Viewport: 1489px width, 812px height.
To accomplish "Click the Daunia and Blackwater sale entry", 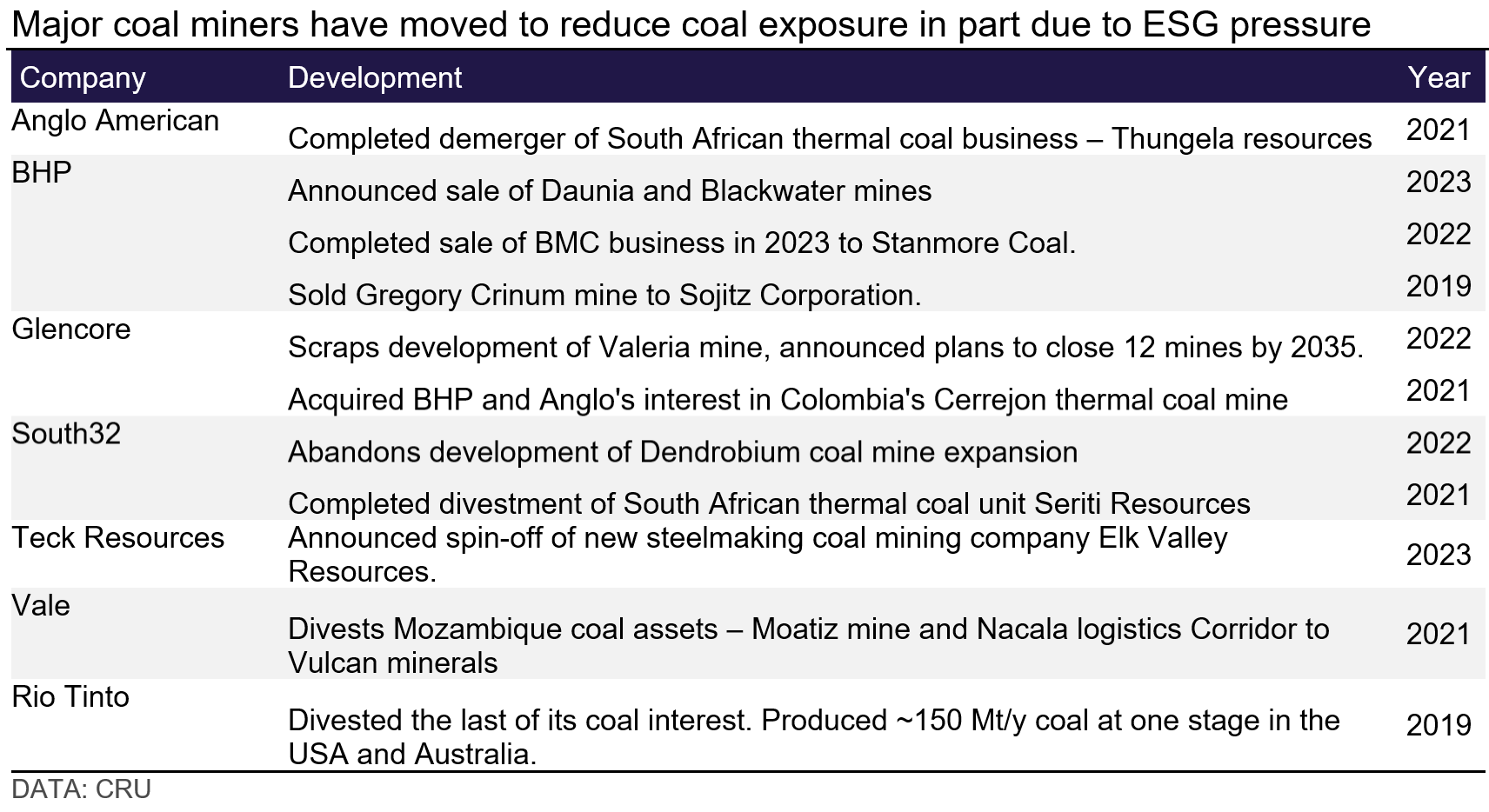I will pyautogui.click(x=610, y=191).
